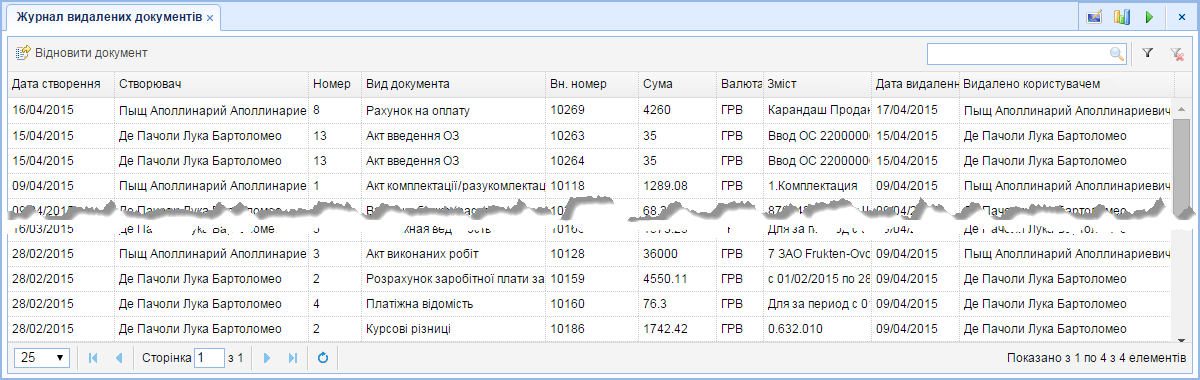Sort by Номер column header
Image resolution: width=1200 pixels, height=380 pixels.
click(x=334, y=84)
